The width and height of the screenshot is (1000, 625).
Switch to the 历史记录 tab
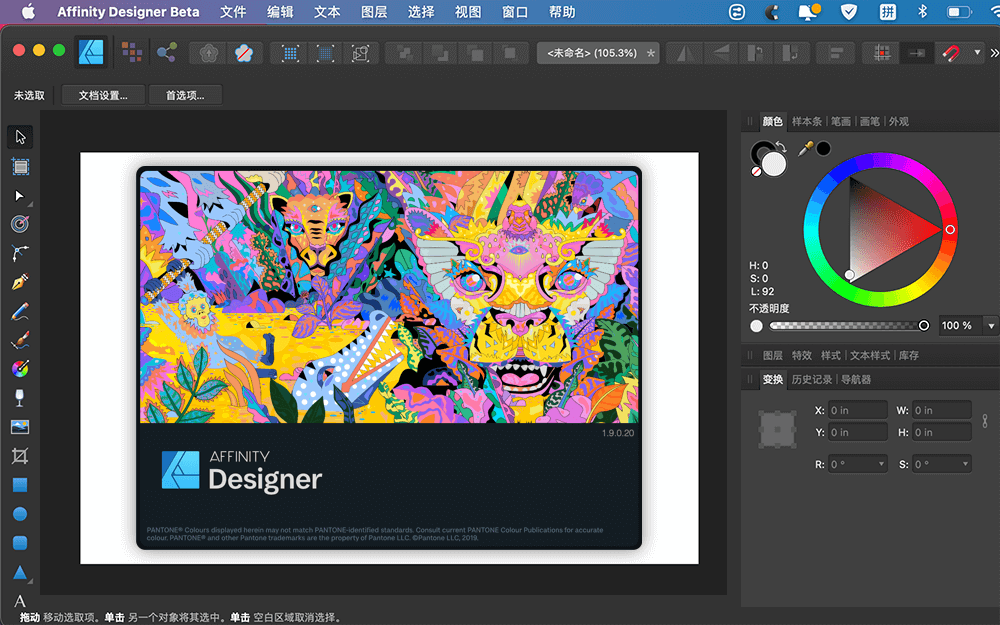click(811, 379)
